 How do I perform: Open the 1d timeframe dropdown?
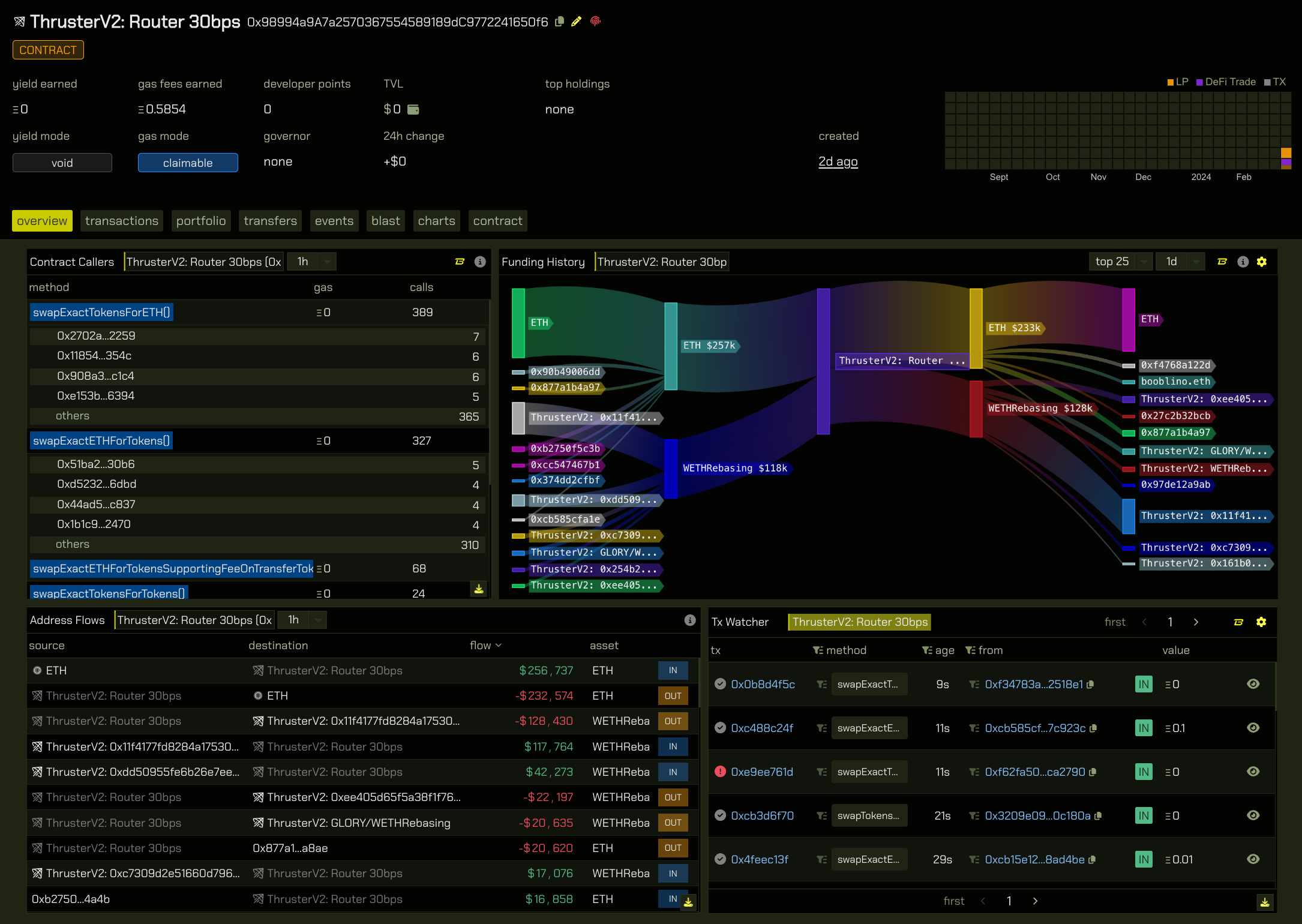pyautogui.click(x=1180, y=262)
